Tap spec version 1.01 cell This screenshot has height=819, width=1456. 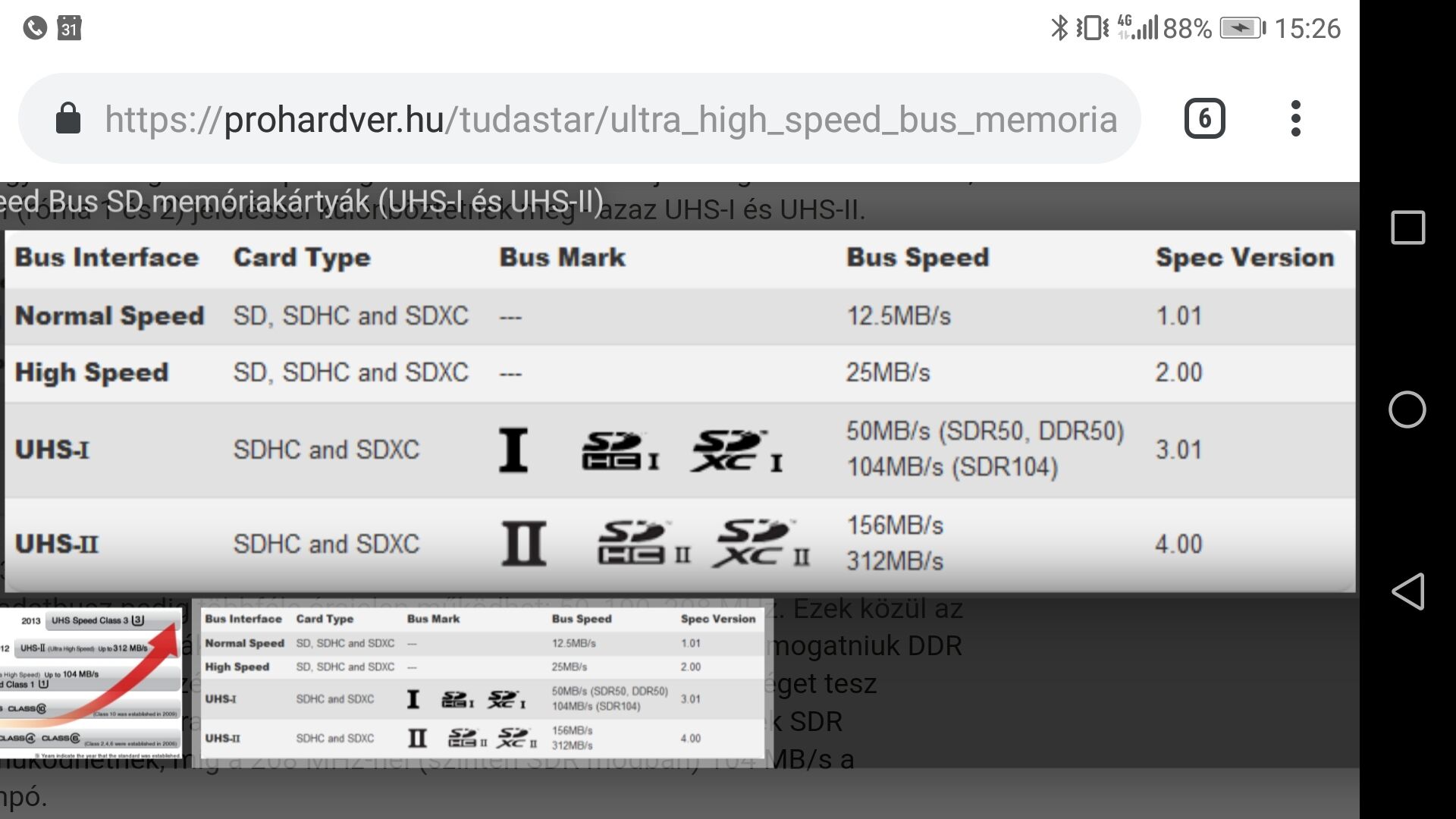point(1179,315)
